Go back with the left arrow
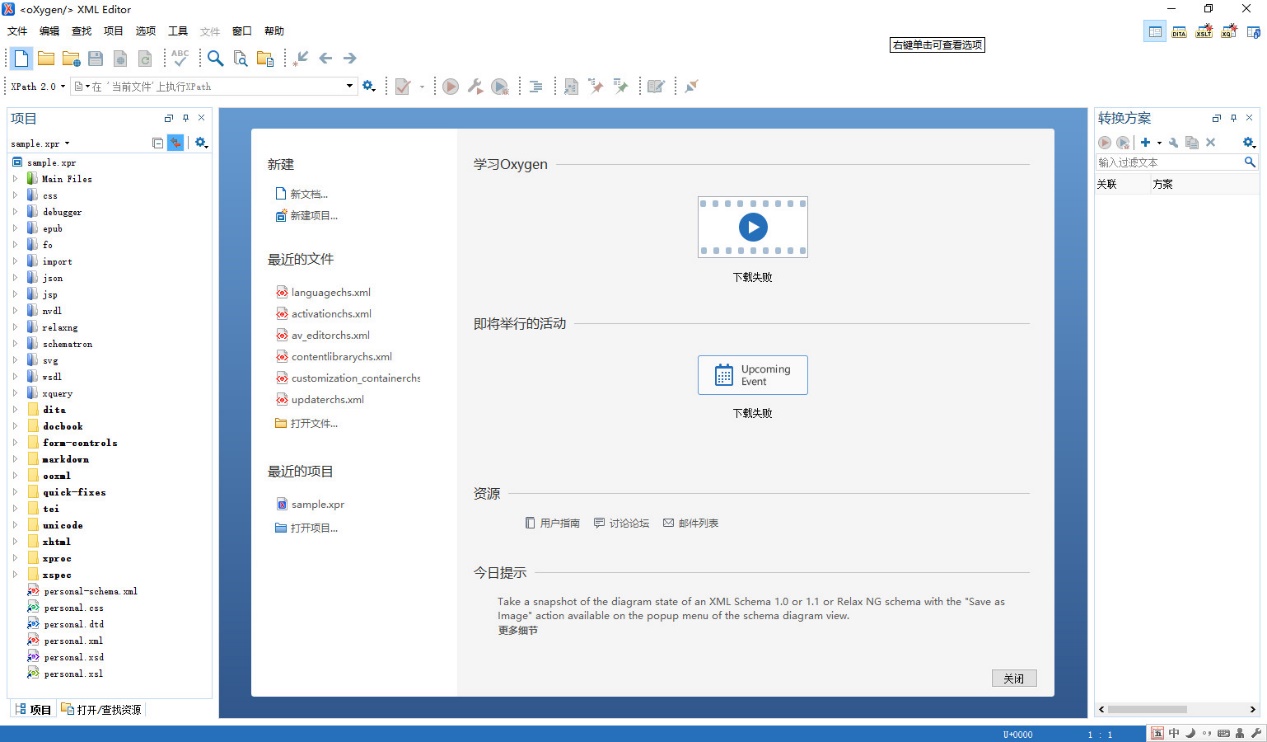The image size is (1267, 742). tap(325, 58)
